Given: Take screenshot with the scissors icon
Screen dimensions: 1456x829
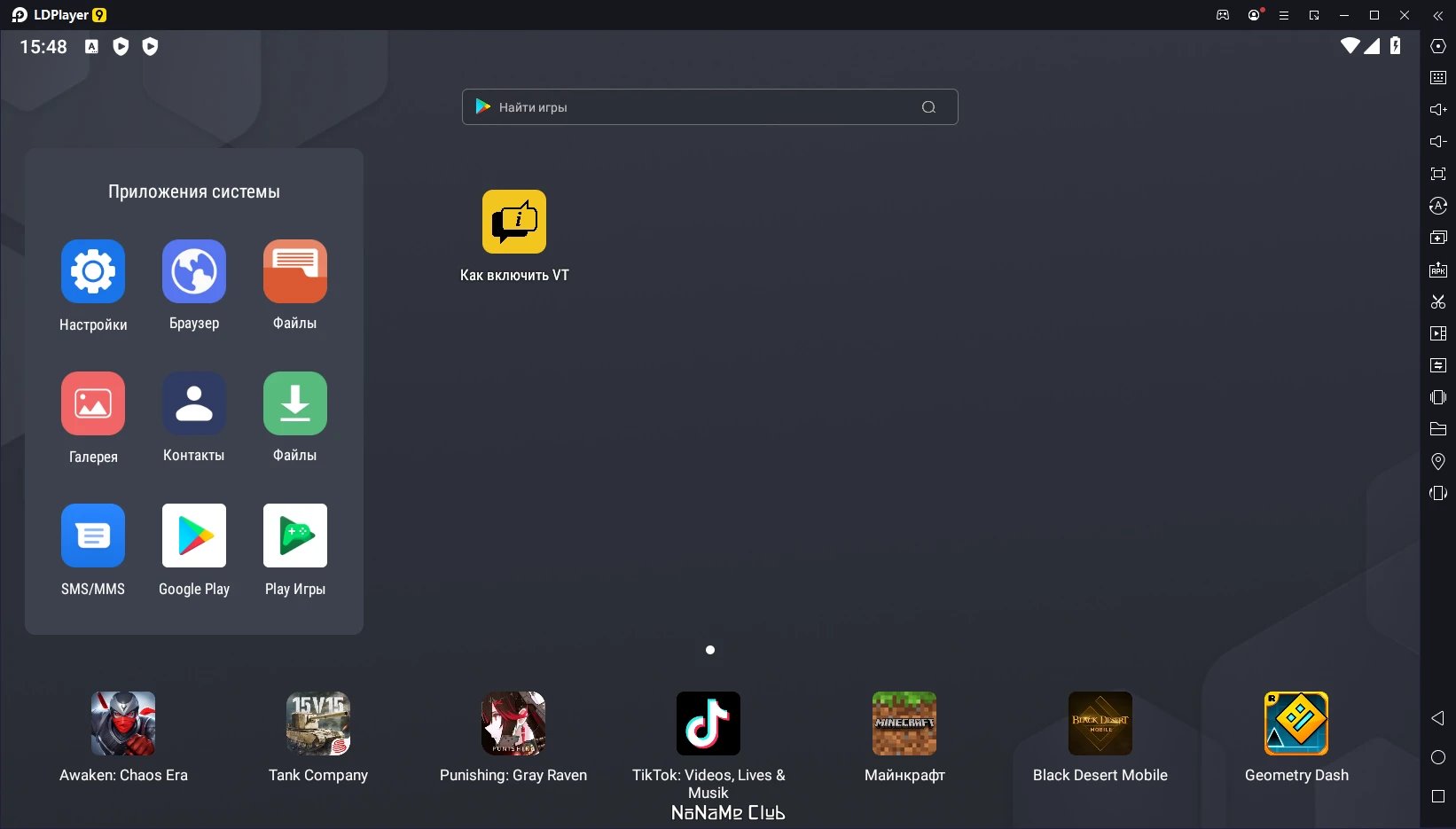Looking at the screenshot, I should point(1438,301).
